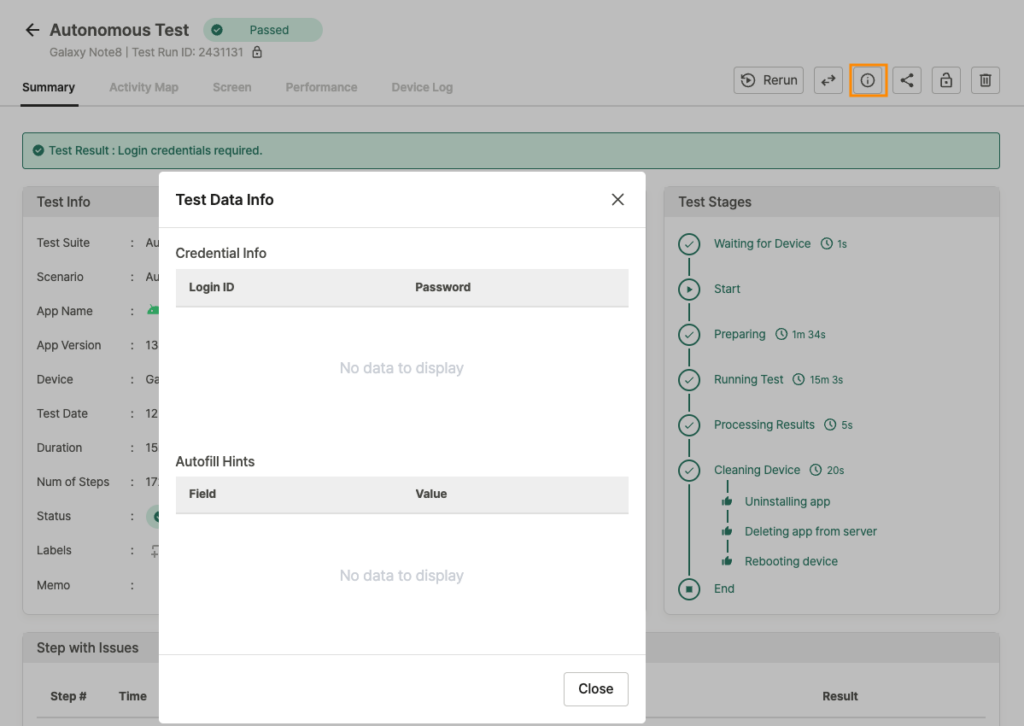The width and height of the screenshot is (1024, 726).
Task: Click the Rerun button
Action: (769, 80)
